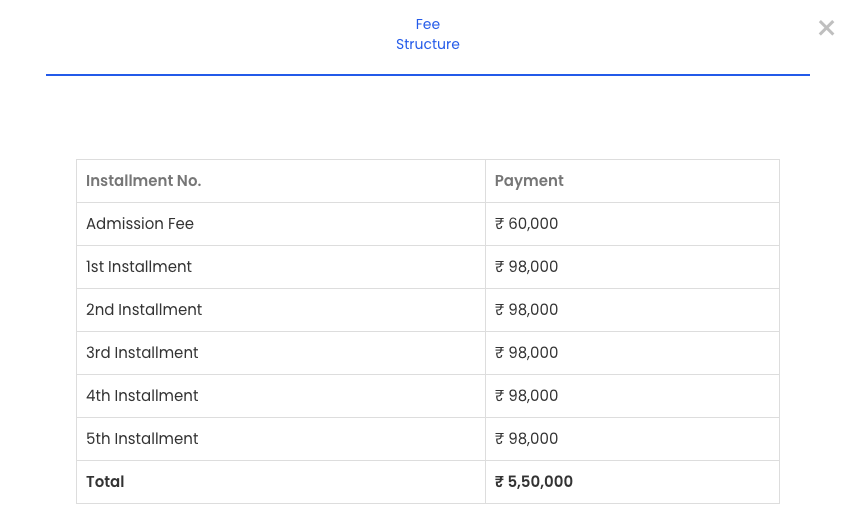Click the '3rd Installment' row label
This screenshot has width=859, height=511.
142,353
